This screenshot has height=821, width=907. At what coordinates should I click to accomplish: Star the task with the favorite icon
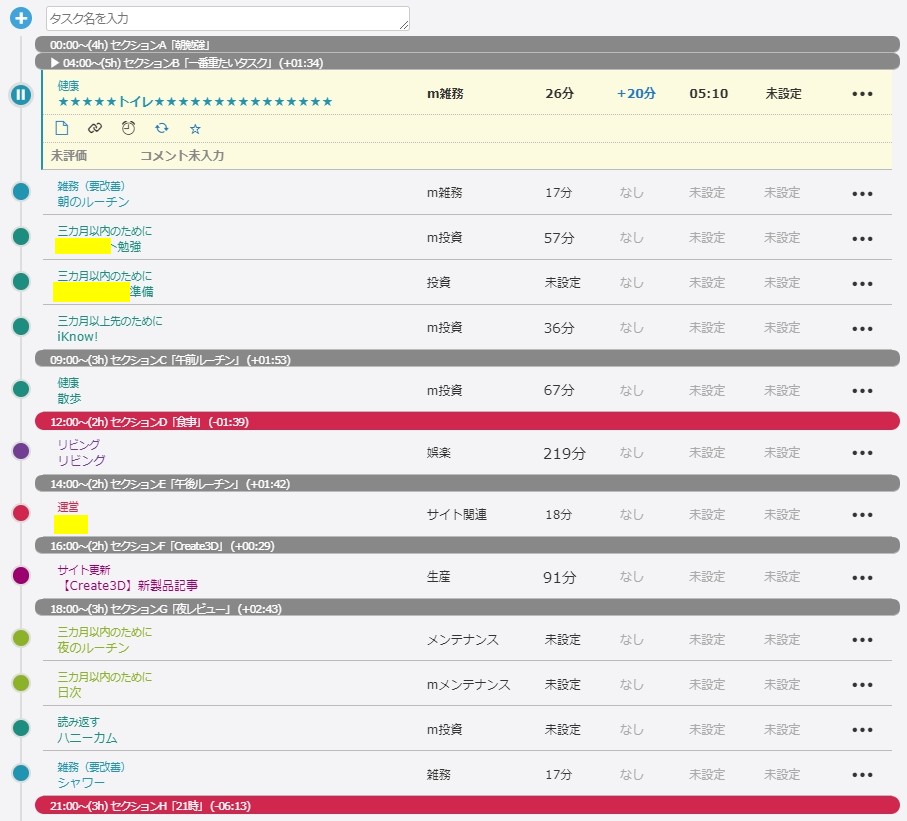[195, 129]
